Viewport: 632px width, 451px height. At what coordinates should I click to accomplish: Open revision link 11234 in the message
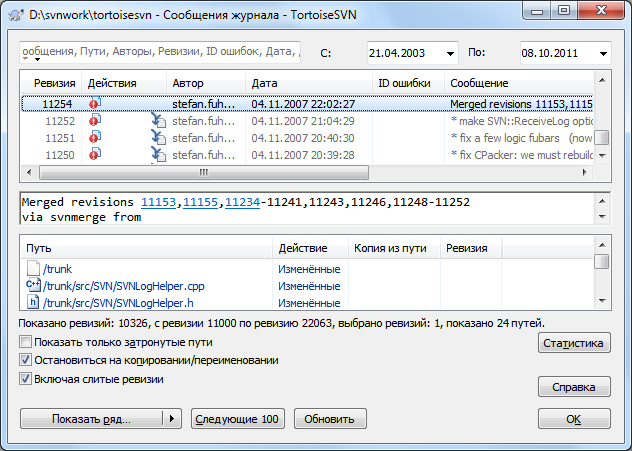242,202
